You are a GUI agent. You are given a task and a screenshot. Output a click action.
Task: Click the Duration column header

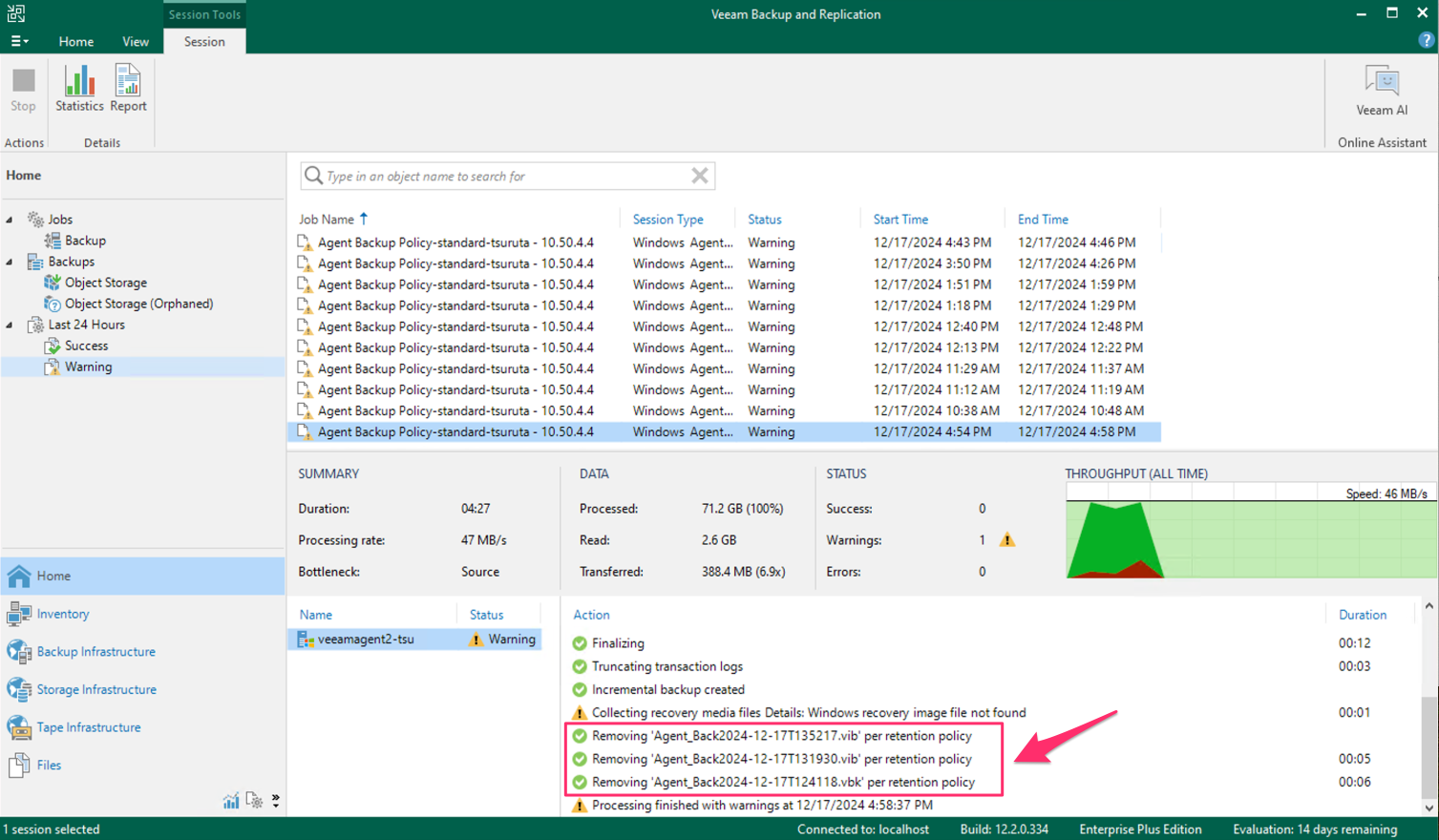pyautogui.click(x=1363, y=615)
